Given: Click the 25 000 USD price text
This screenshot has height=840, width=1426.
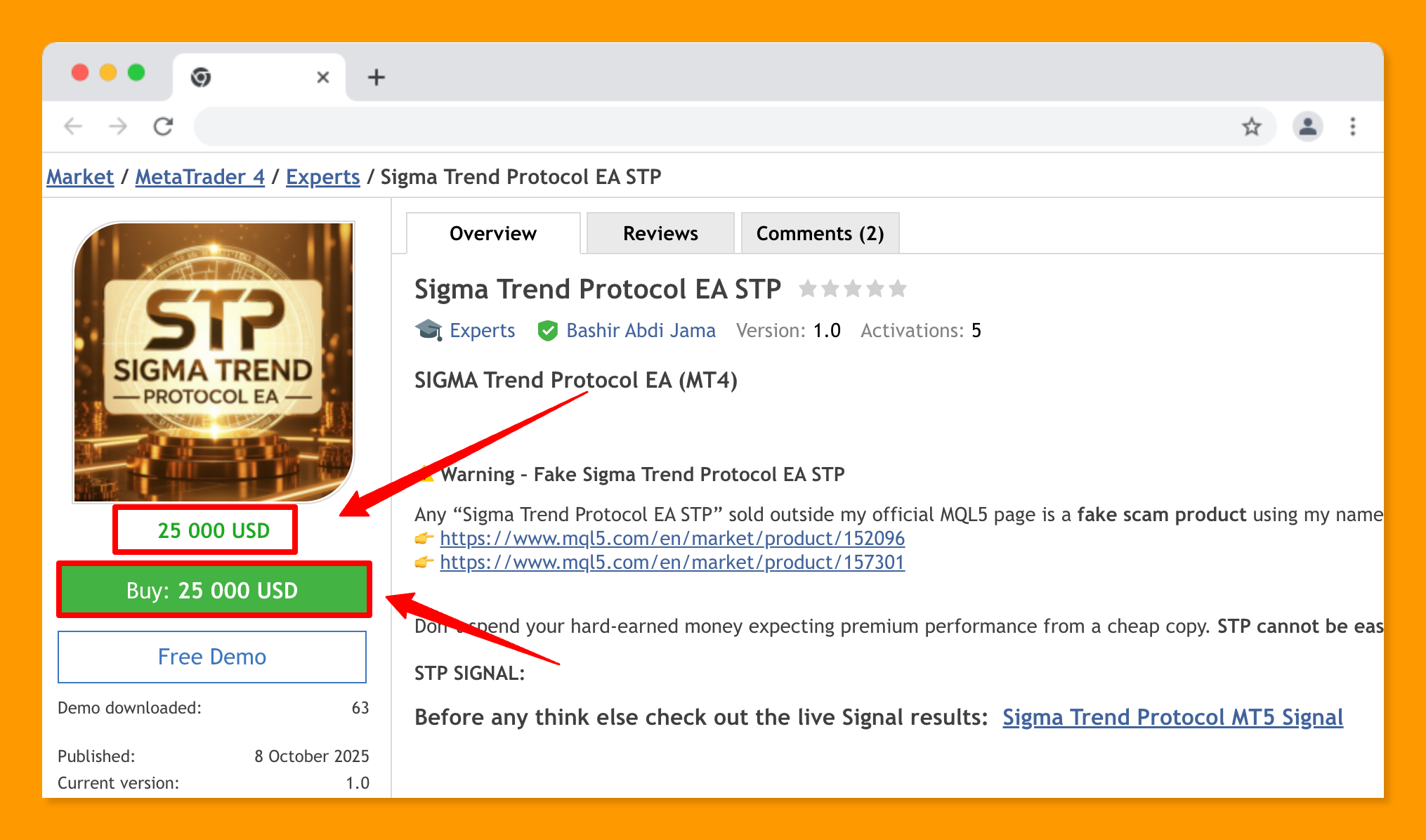Looking at the screenshot, I should [214, 530].
